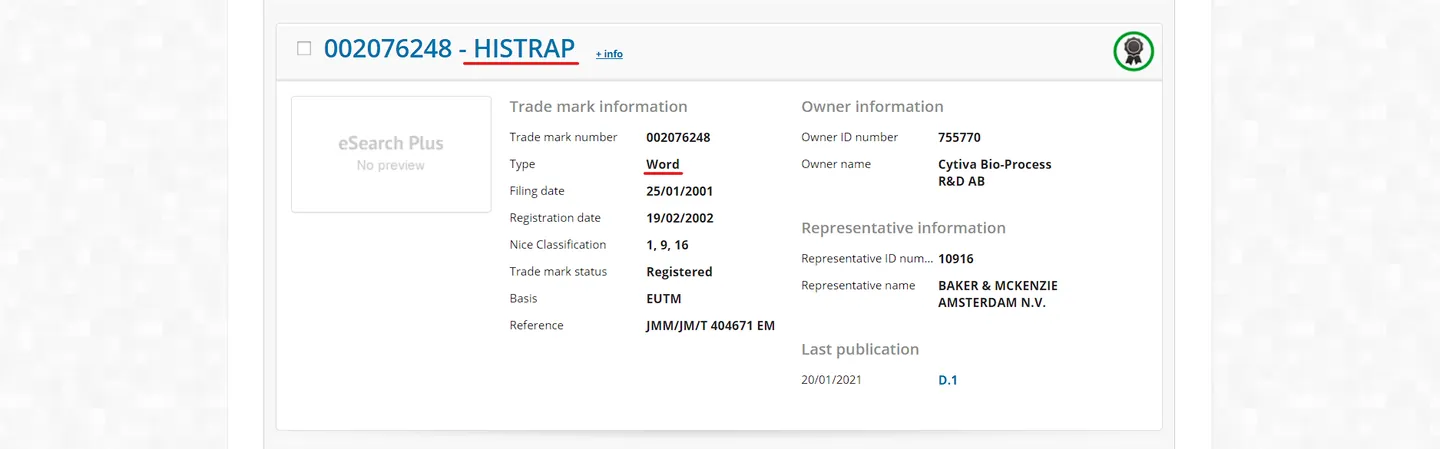Click the green registered trade mark badge icon

(x=1133, y=51)
